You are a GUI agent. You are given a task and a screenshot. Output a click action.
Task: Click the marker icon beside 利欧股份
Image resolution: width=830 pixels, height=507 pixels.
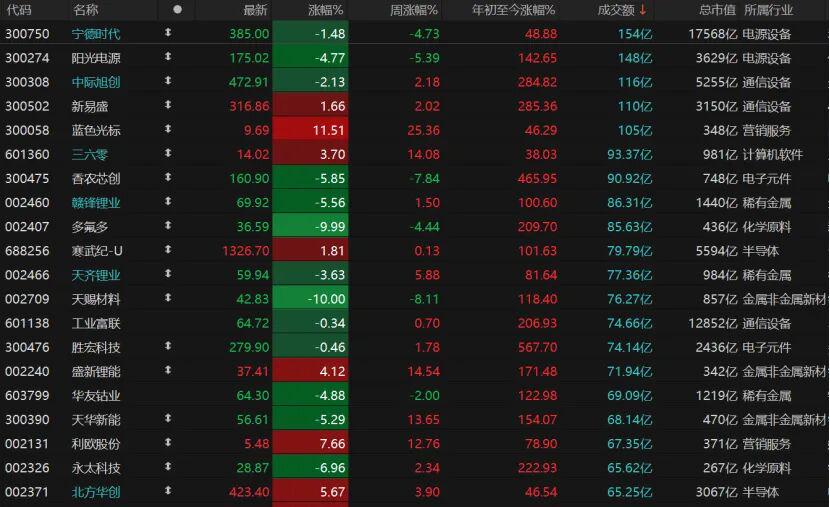[167, 443]
